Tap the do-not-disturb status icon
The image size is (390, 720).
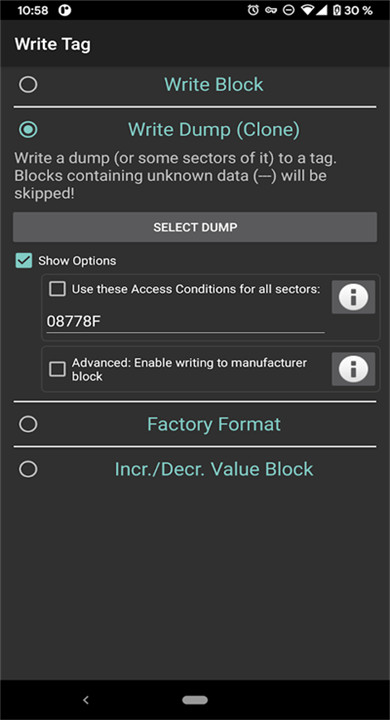[288, 10]
